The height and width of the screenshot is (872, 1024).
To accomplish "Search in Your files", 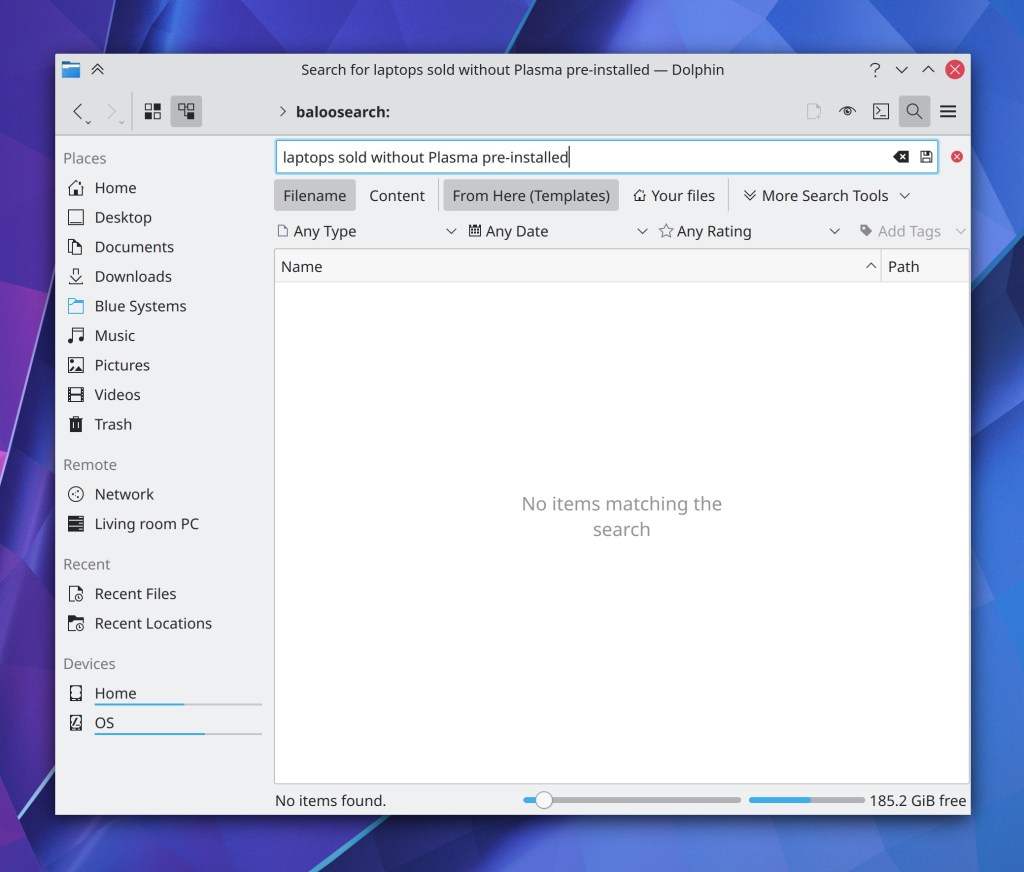I will click(674, 195).
